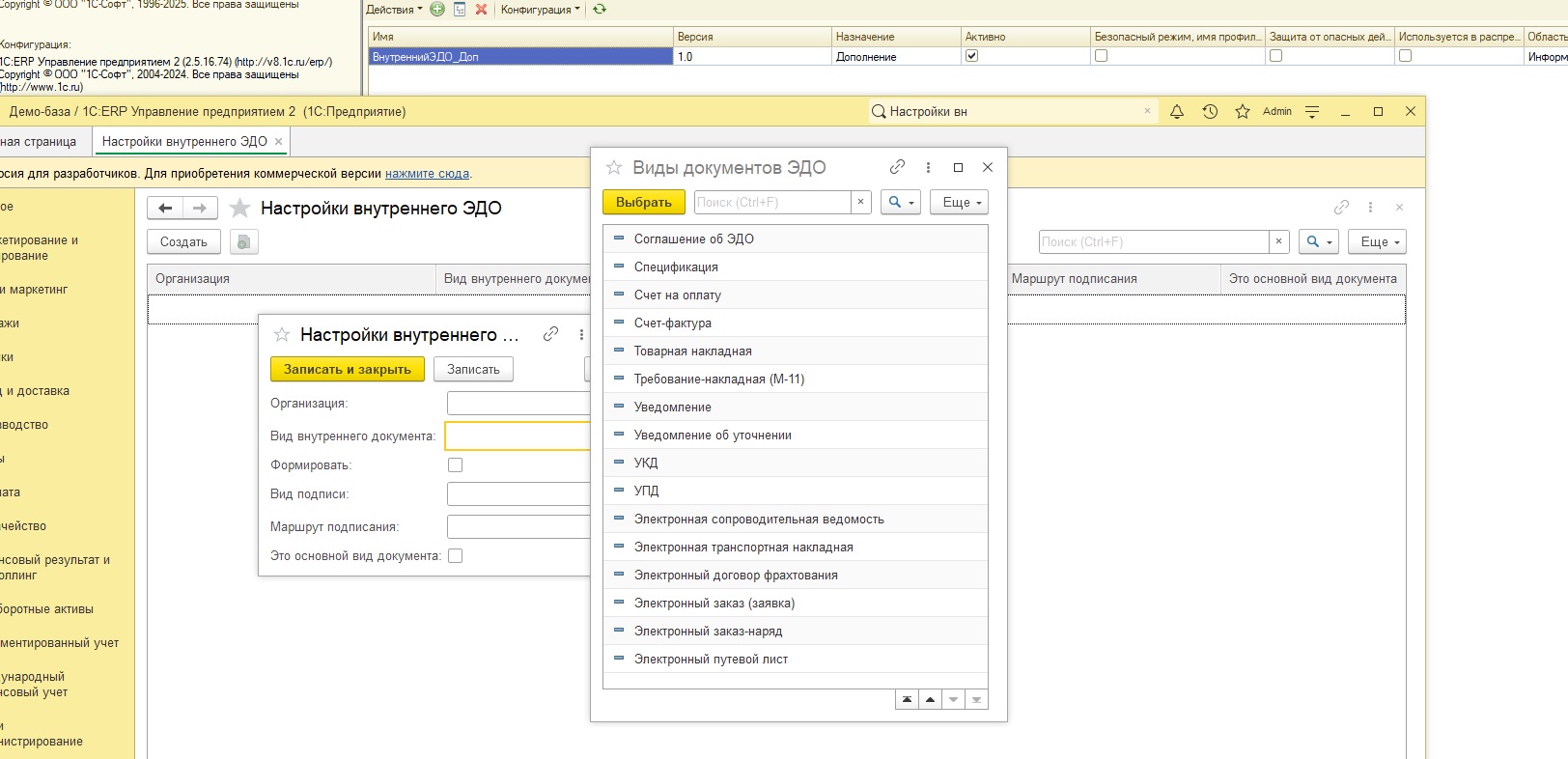Open search options dropdown in main list
This screenshot has width=1568, height=759.
click(x=1318, y=241)
